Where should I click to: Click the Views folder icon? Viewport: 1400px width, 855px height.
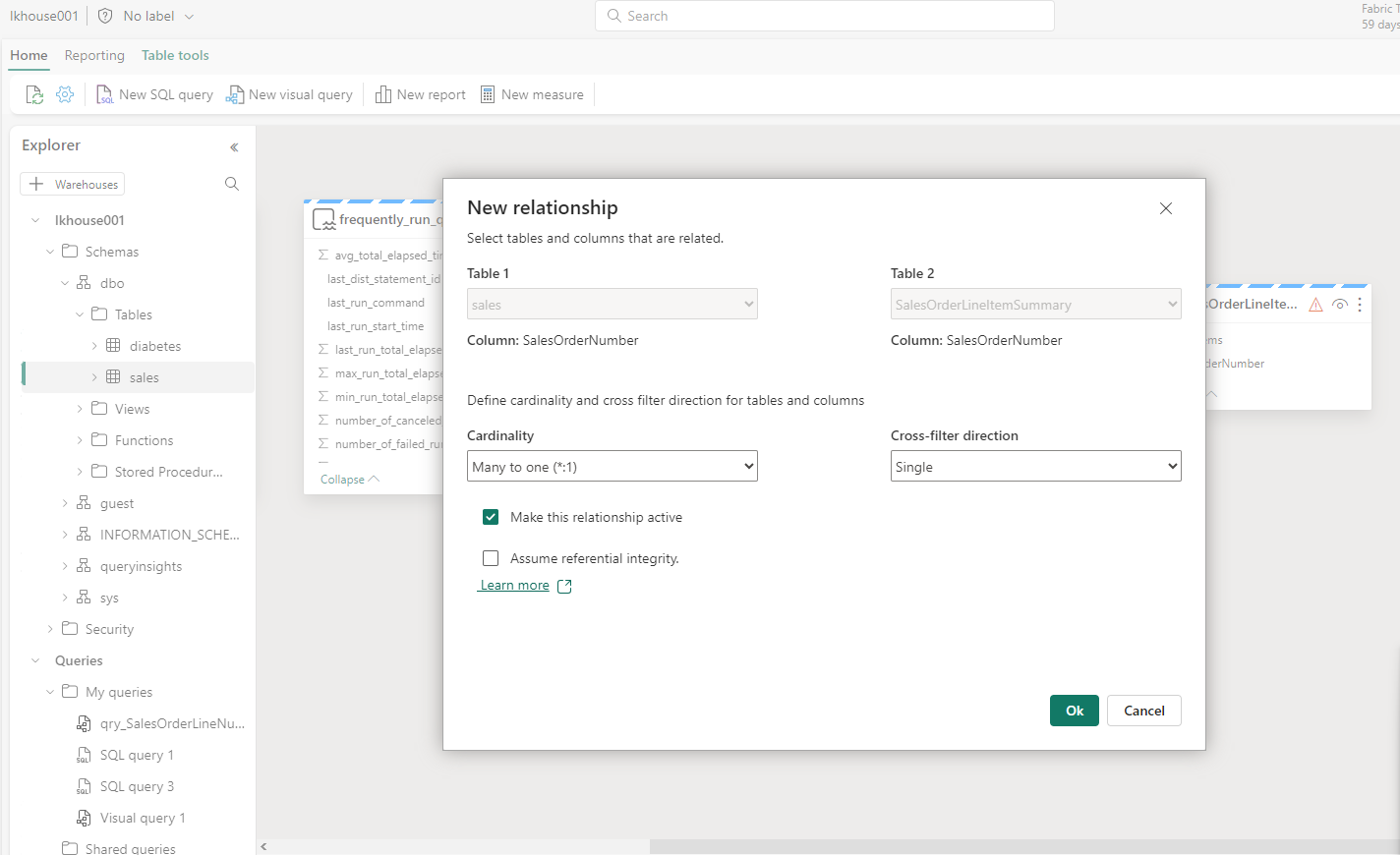point(99,409)
